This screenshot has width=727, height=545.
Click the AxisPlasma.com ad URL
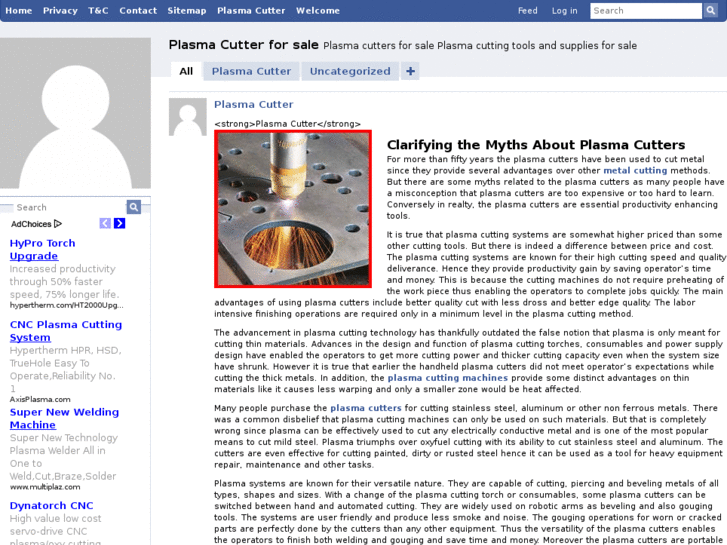coord(40,399)
